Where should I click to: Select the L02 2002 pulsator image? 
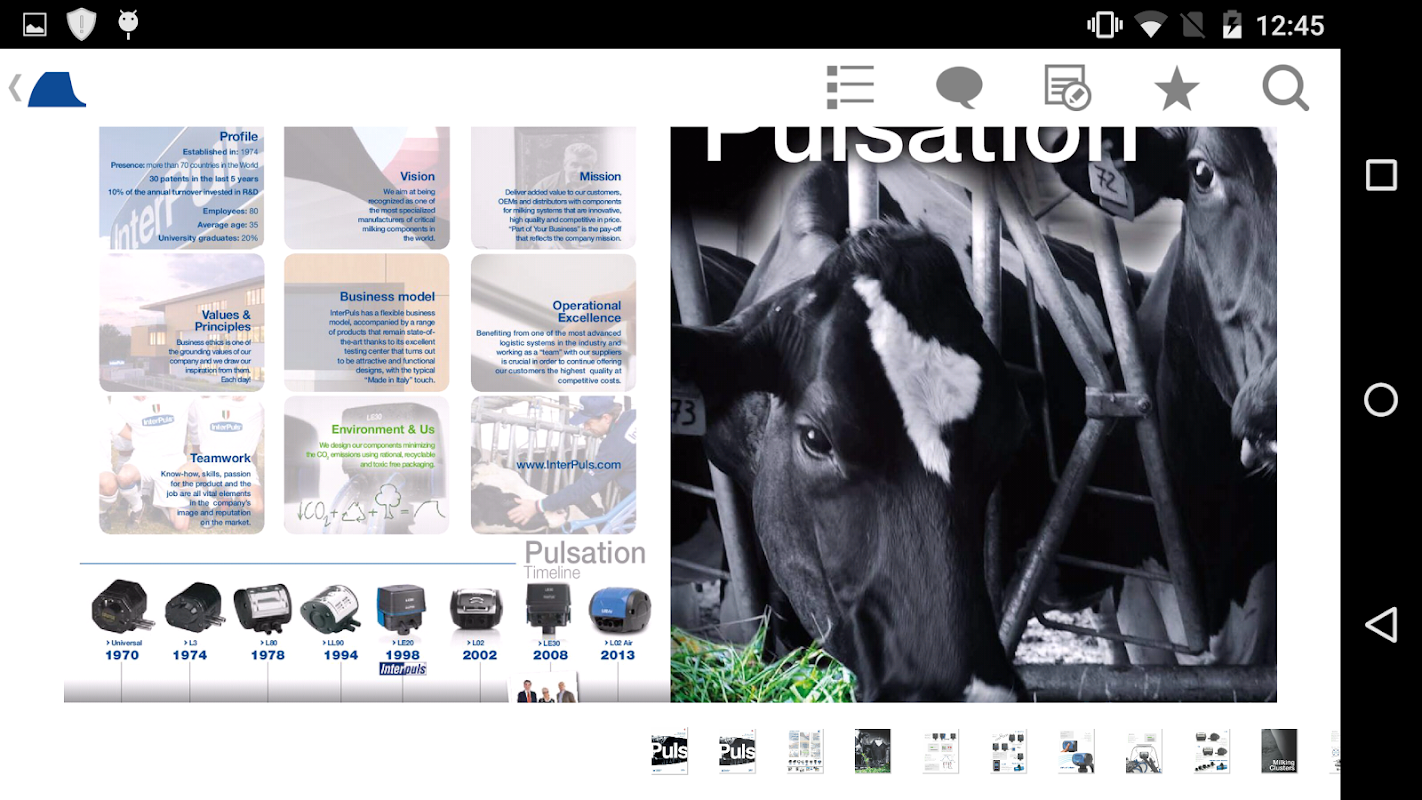476,611
